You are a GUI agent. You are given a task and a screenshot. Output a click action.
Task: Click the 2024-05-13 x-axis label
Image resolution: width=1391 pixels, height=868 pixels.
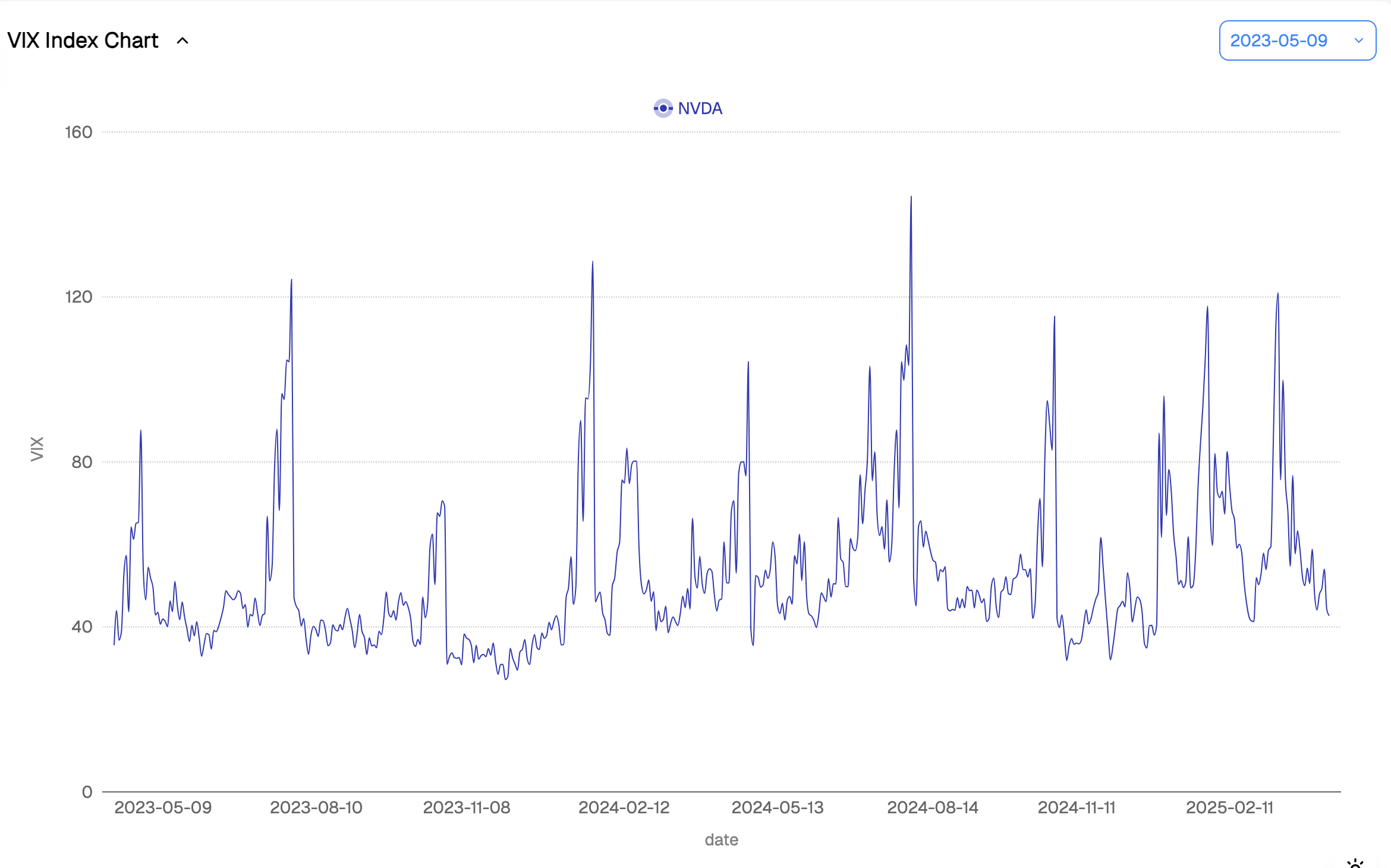(x=777, y=807)
